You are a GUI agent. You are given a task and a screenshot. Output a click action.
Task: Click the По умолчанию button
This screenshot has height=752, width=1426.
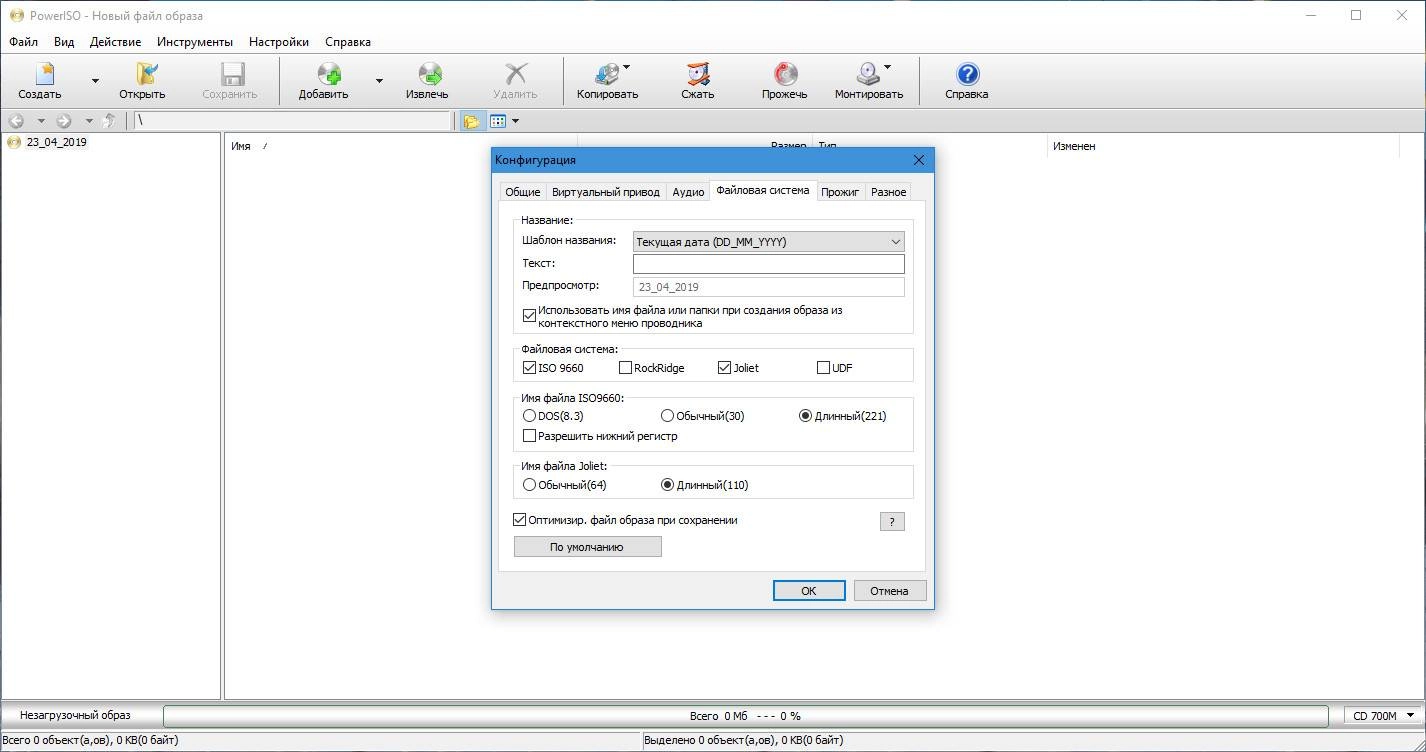click(587, 547)
